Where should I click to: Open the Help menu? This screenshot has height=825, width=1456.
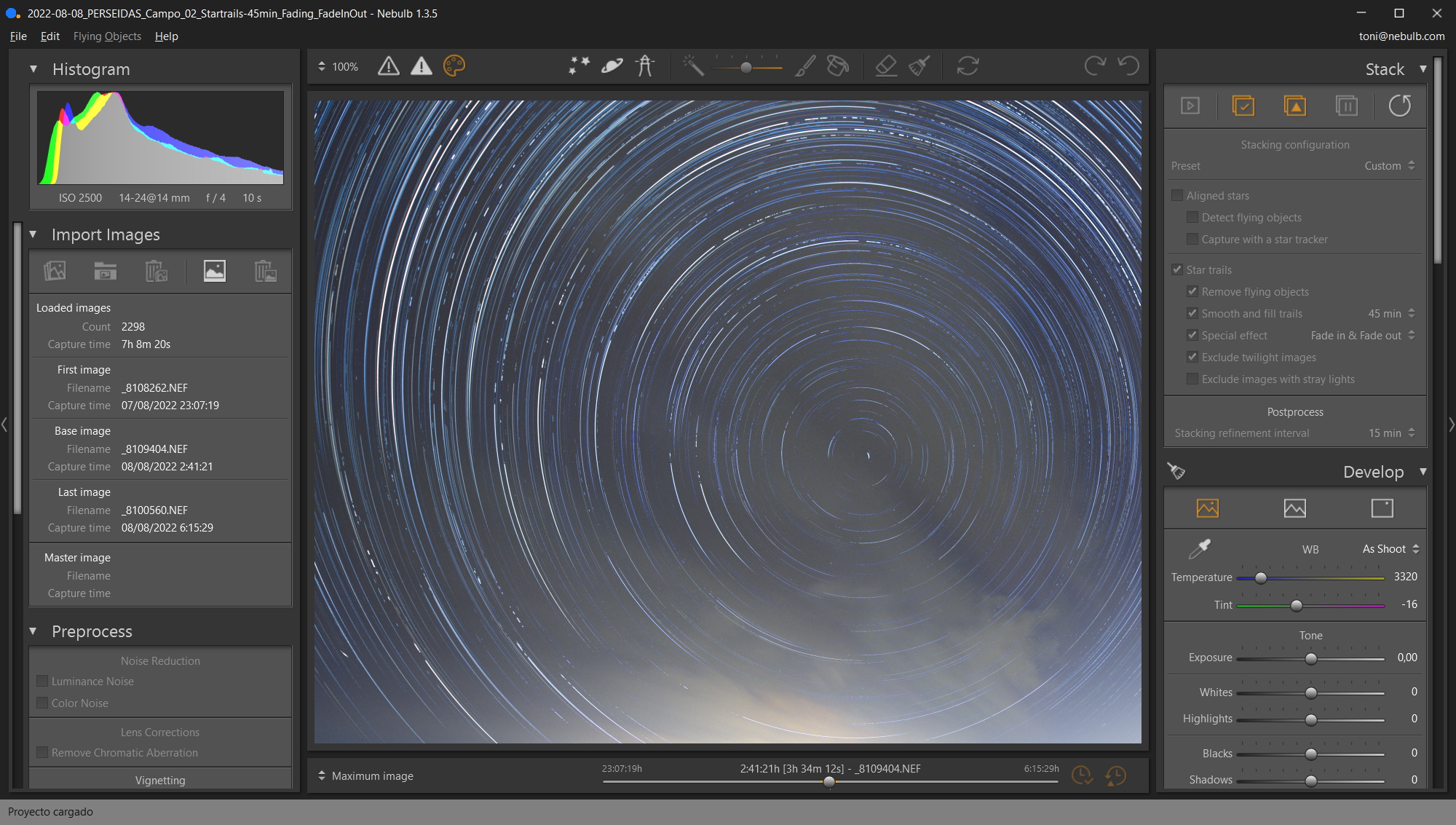[166, 36]
